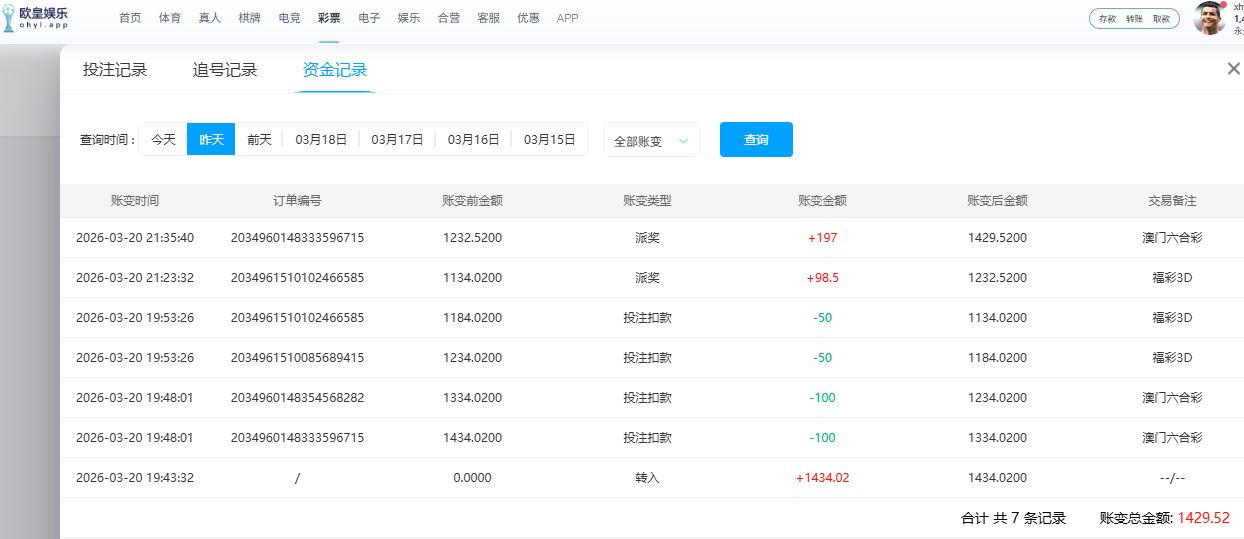This screenshot has height=539, width=1244.
Task: Pick 03月15日 in date filter
Action: click(549, 140)
